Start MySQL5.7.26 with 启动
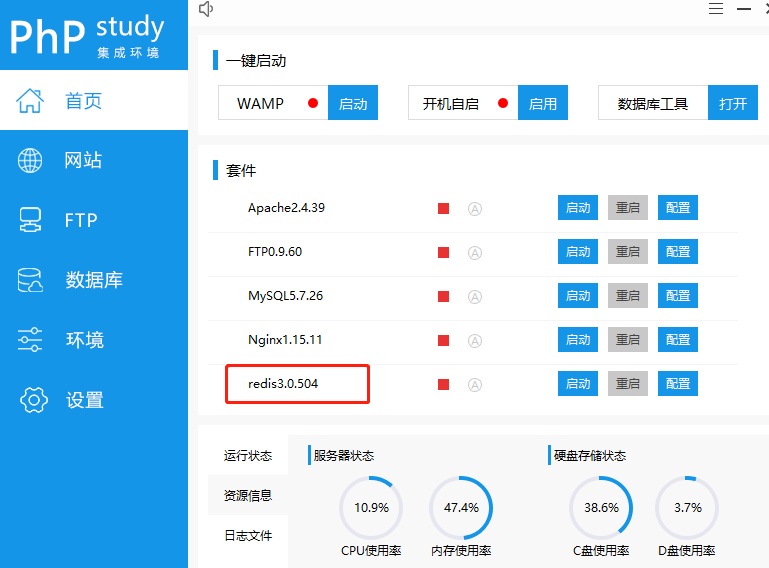The height and width of the screenshot is (568, 769). tap(578, 295)
